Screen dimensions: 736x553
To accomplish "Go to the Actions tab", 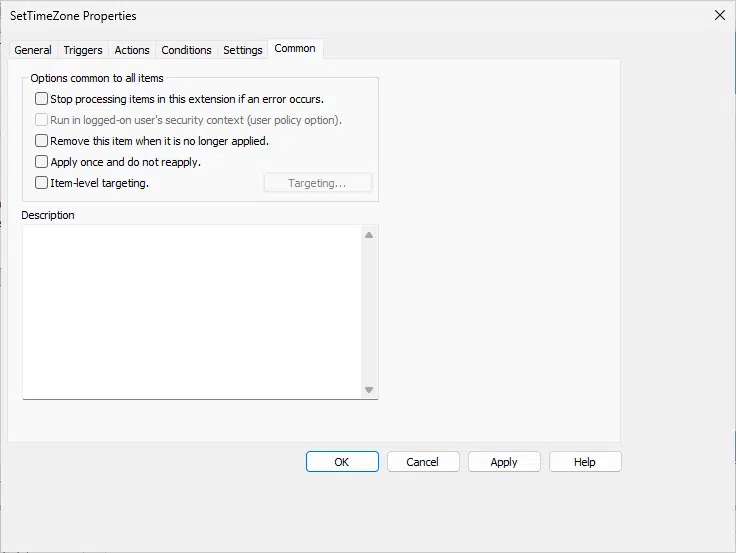I will click(x=132, y=50).
